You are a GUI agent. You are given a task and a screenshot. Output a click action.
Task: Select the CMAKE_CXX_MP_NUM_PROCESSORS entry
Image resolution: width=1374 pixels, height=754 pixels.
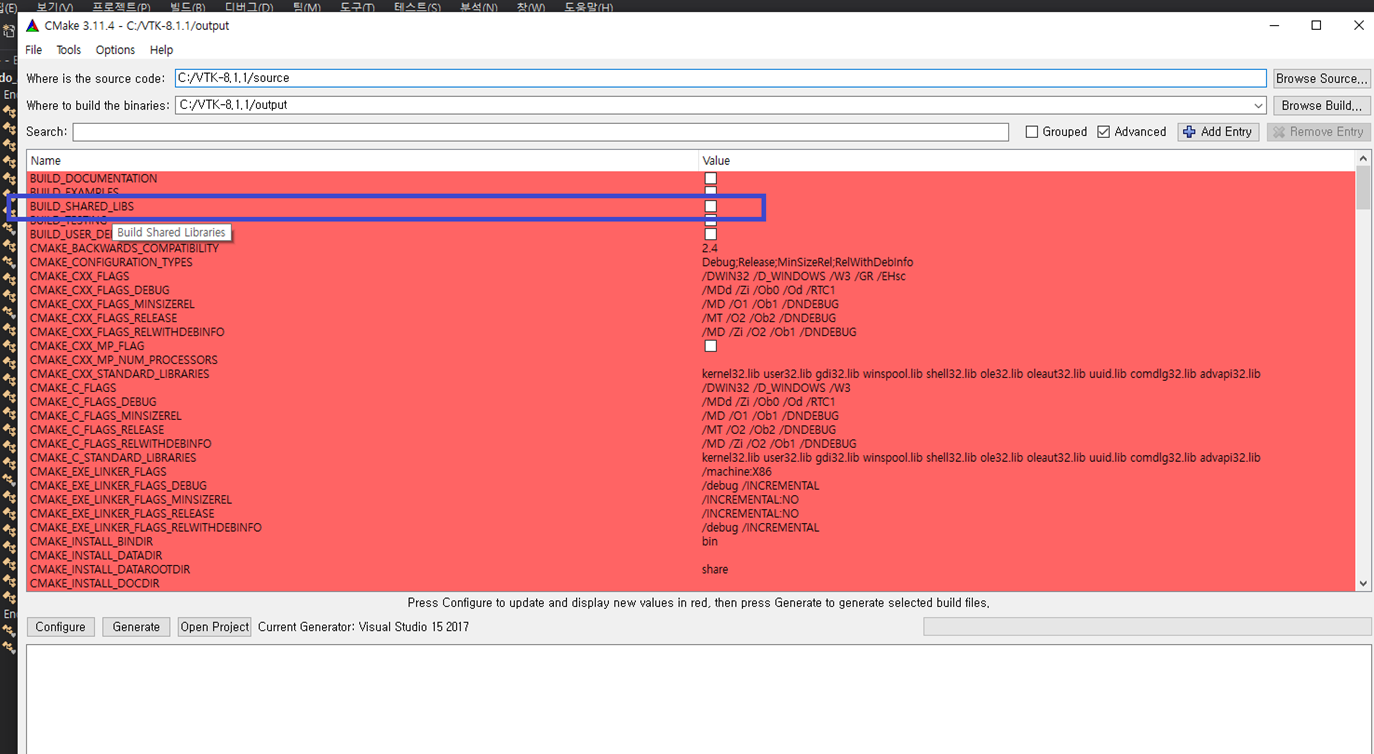[x=123, y=360]
